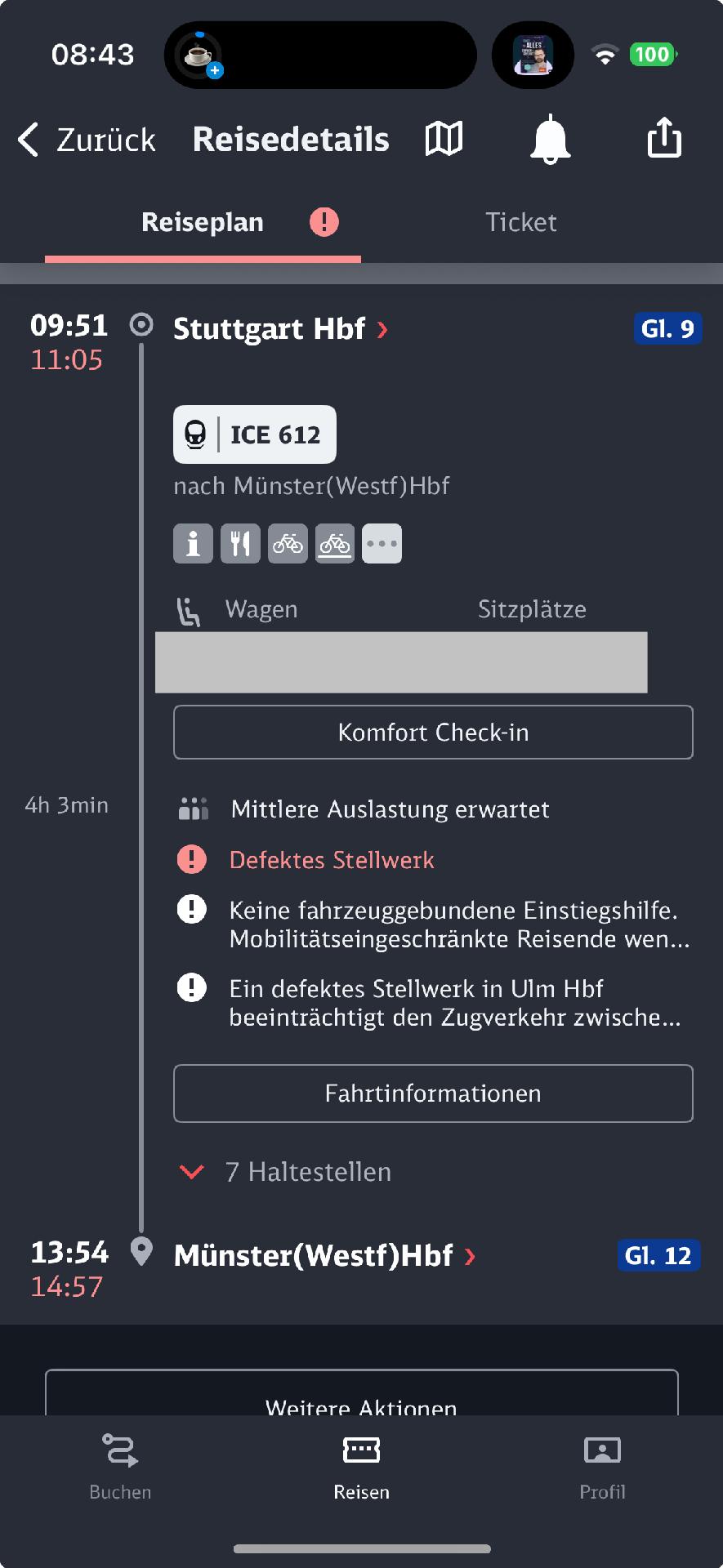Select the Reiseplan tab
Viewport: 723px width, 1568px height.
click(203, 222)
